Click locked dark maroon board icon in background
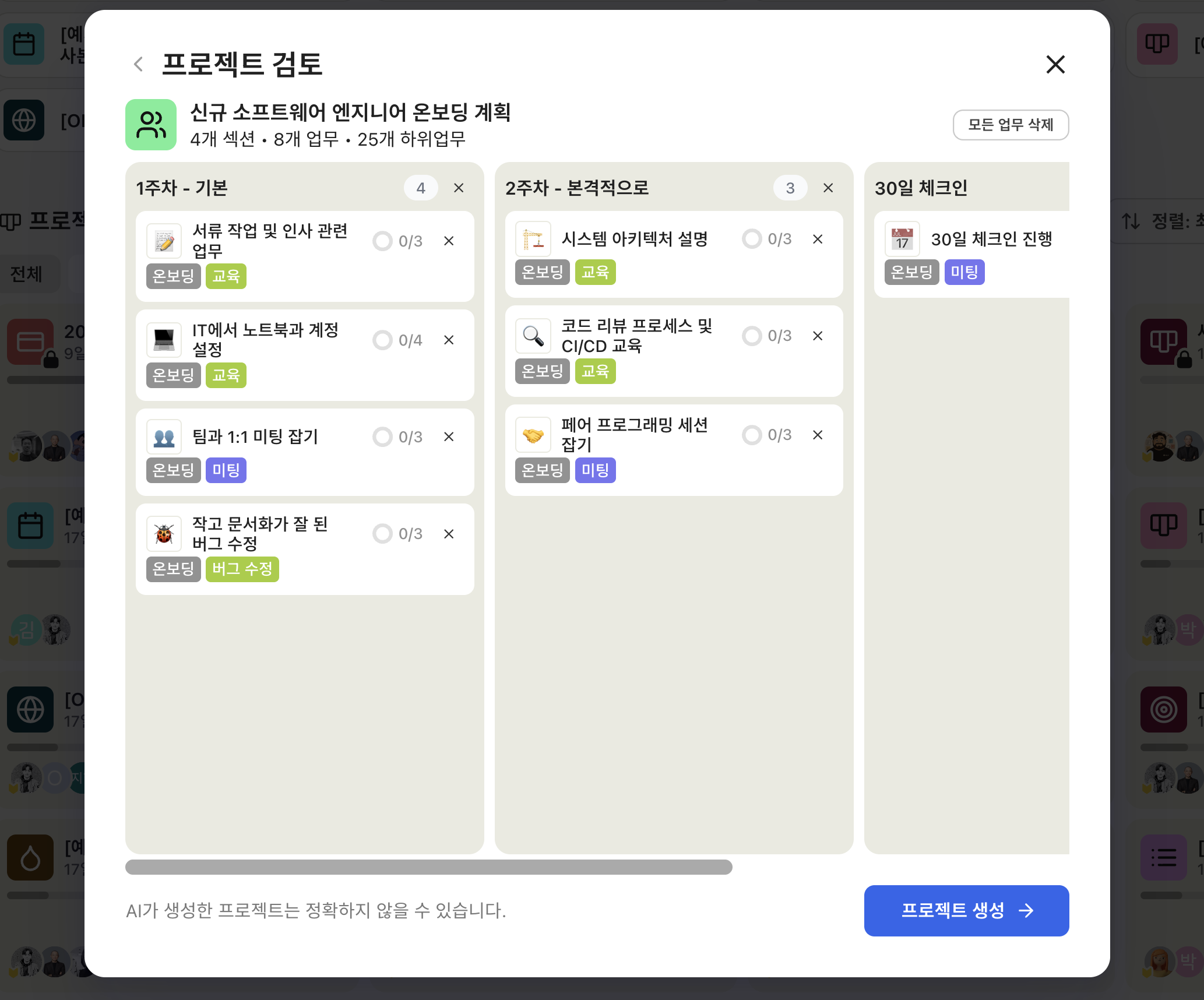 click(x=1164, y=342)
